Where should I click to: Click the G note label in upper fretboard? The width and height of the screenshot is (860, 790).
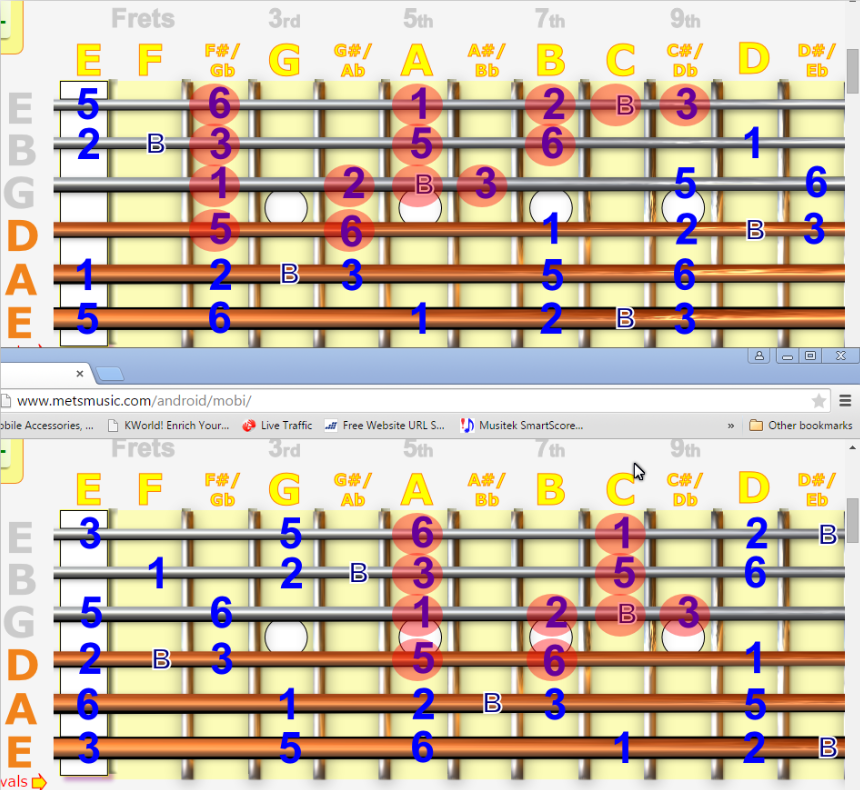[285, 61]
